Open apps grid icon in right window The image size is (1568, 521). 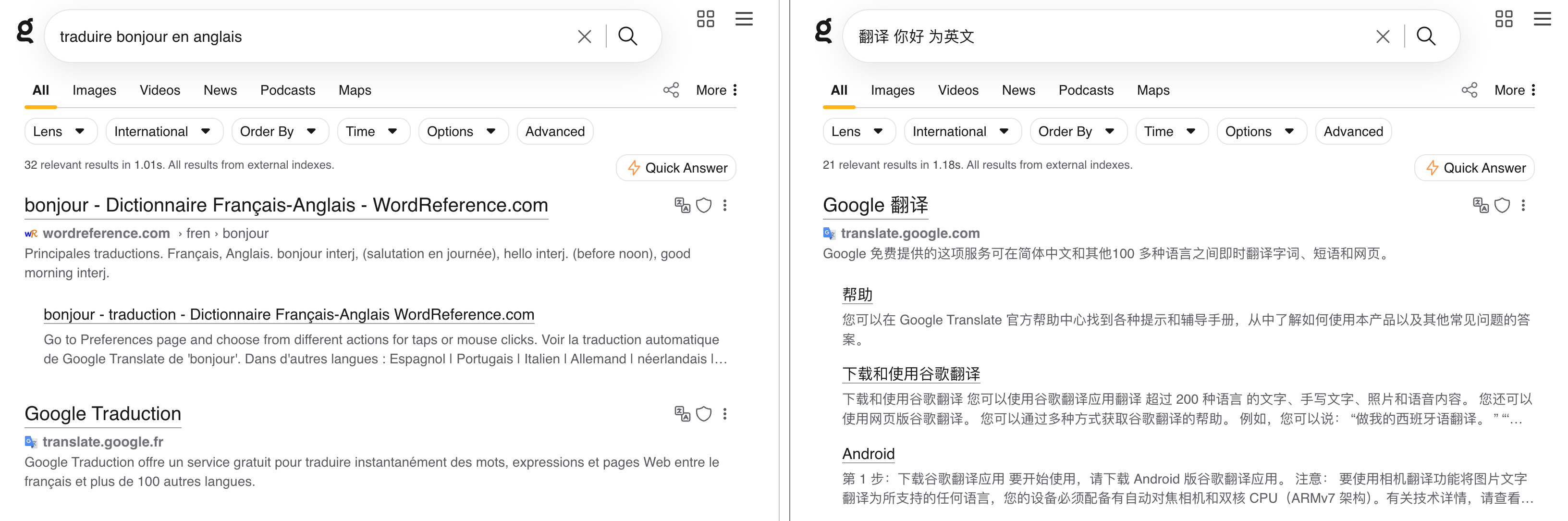pos(1504,19)
